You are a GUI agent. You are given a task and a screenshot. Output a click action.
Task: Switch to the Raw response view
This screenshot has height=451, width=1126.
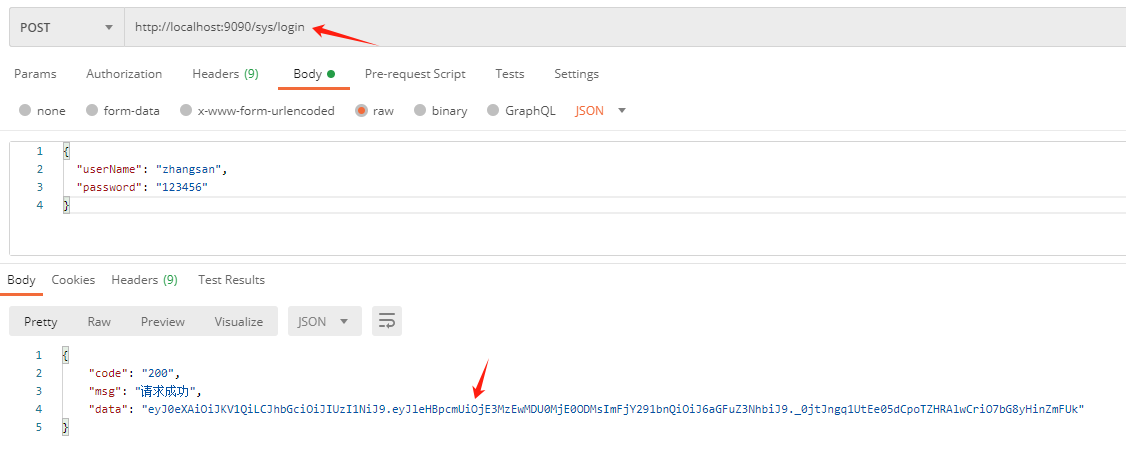pyautogui.click(x=99, y=322)
